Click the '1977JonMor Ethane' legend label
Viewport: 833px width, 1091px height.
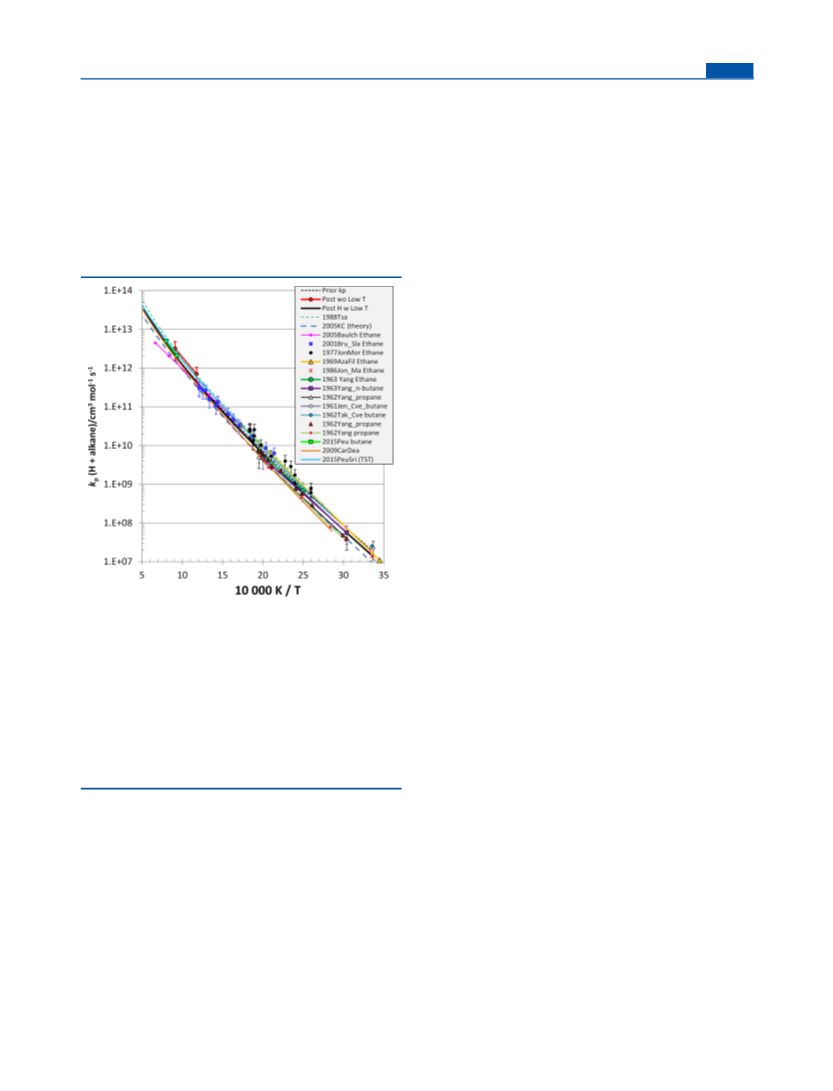[x=353, y=353]
